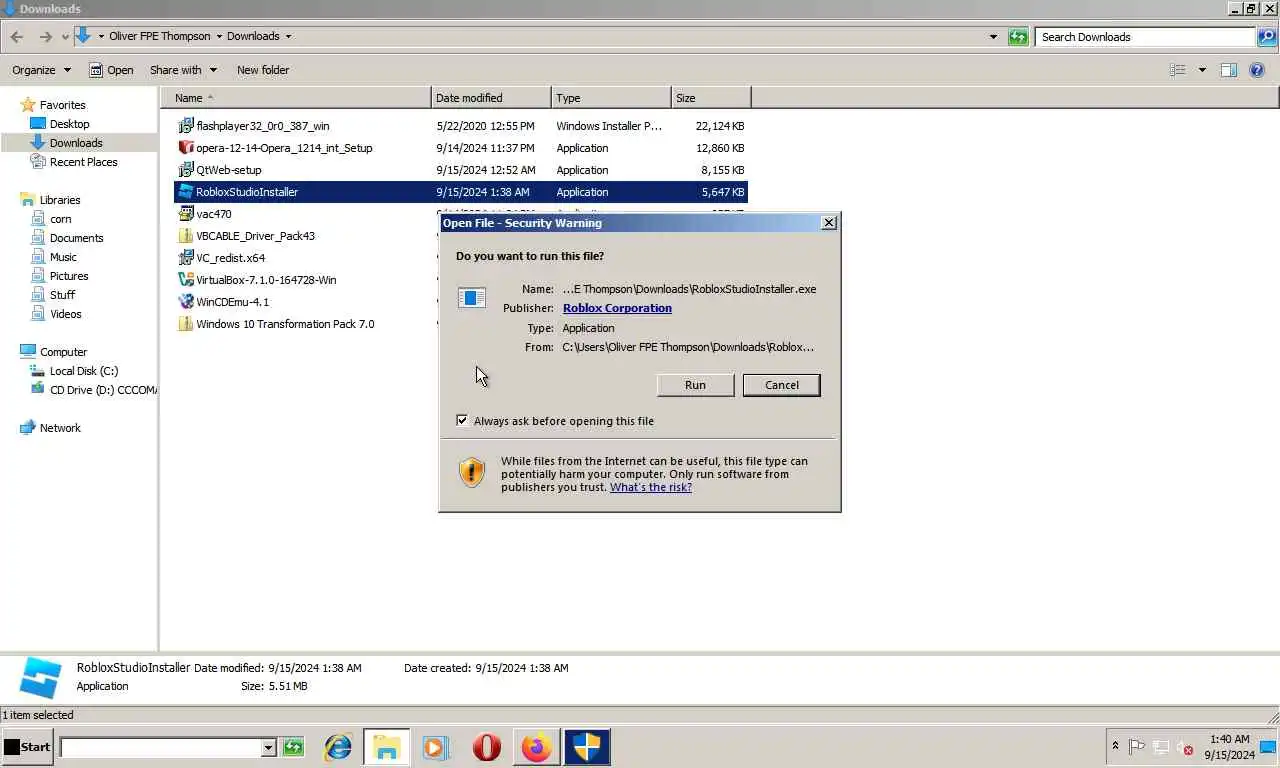Click Open in the command bar
Screen dimensions: 1280x768
111,70
